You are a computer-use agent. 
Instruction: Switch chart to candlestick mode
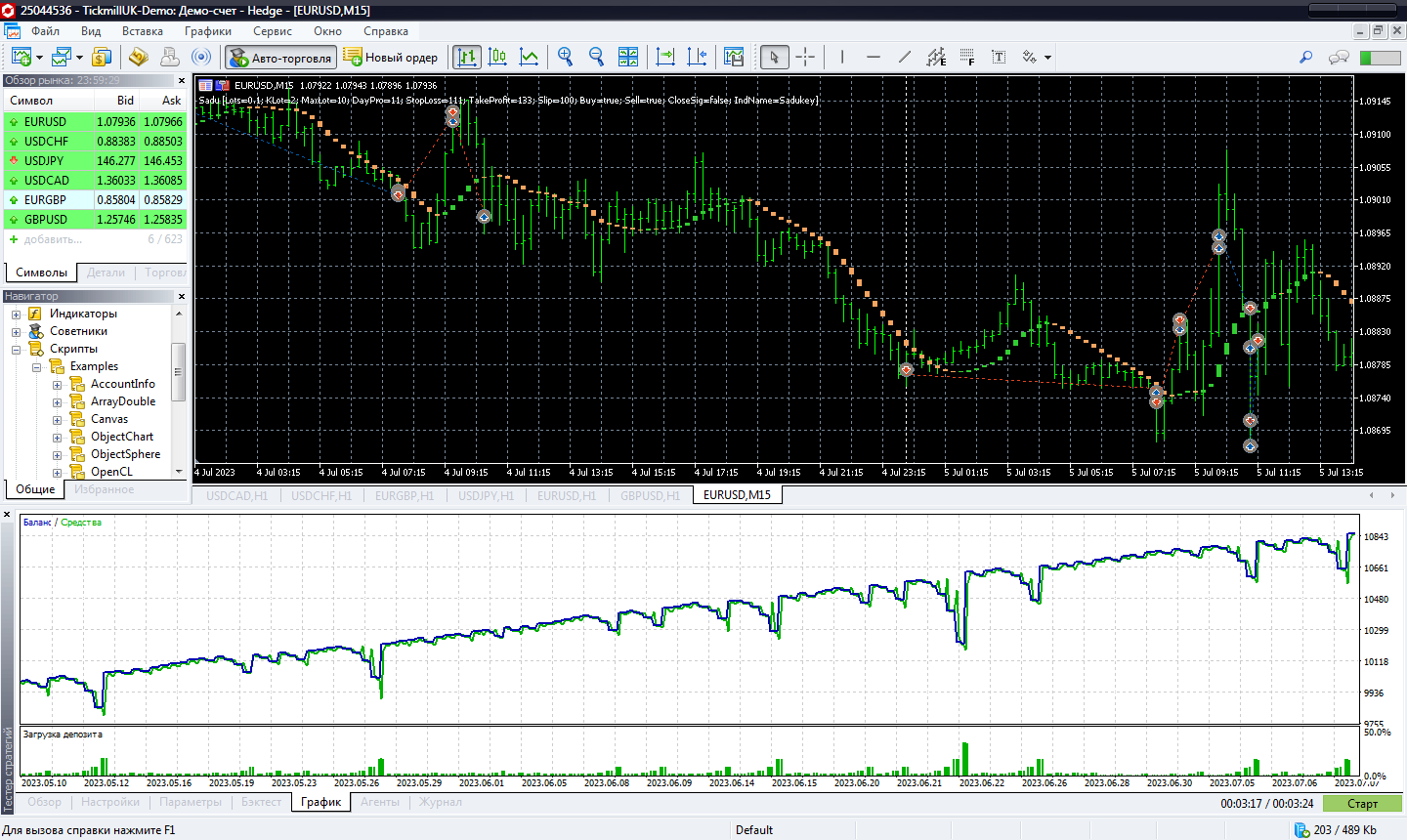click(497, 57)
